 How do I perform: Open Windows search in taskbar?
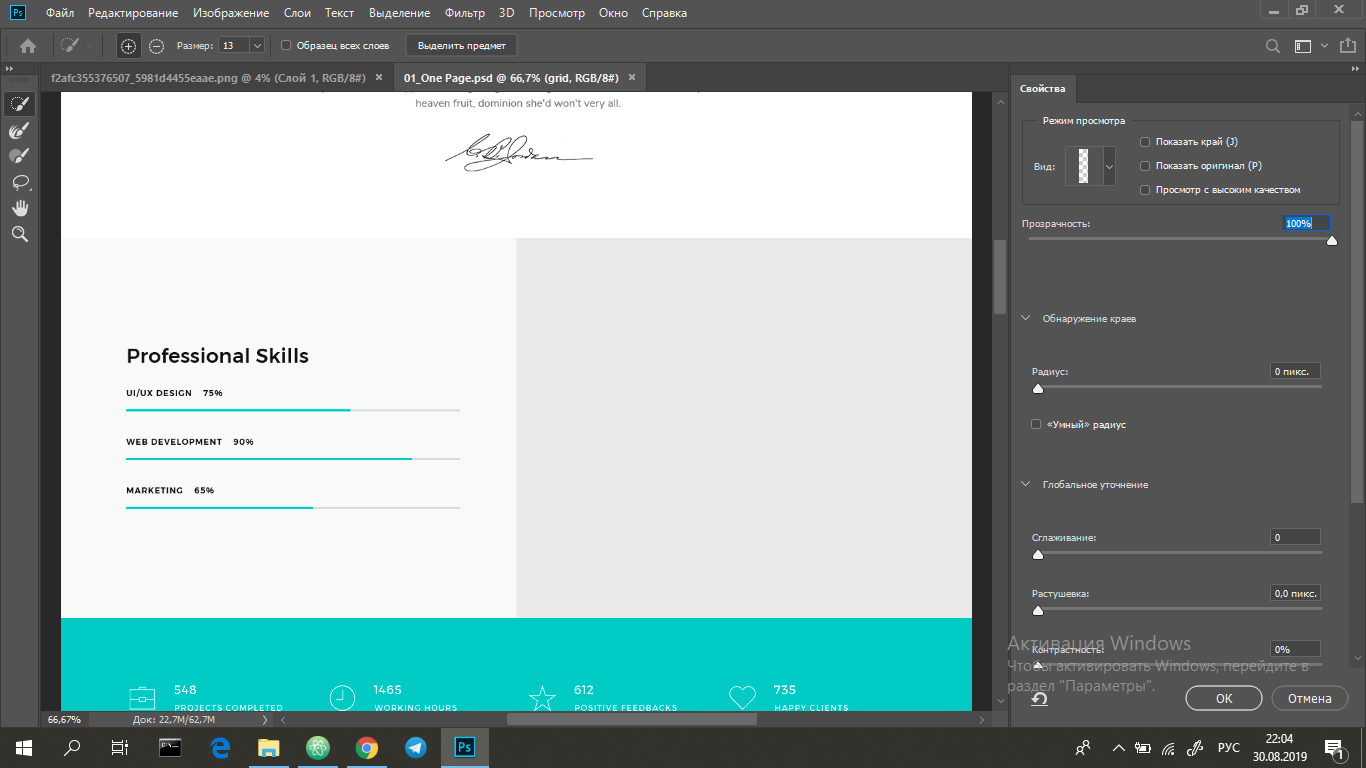pyautogui.click(x=72, y=747)
